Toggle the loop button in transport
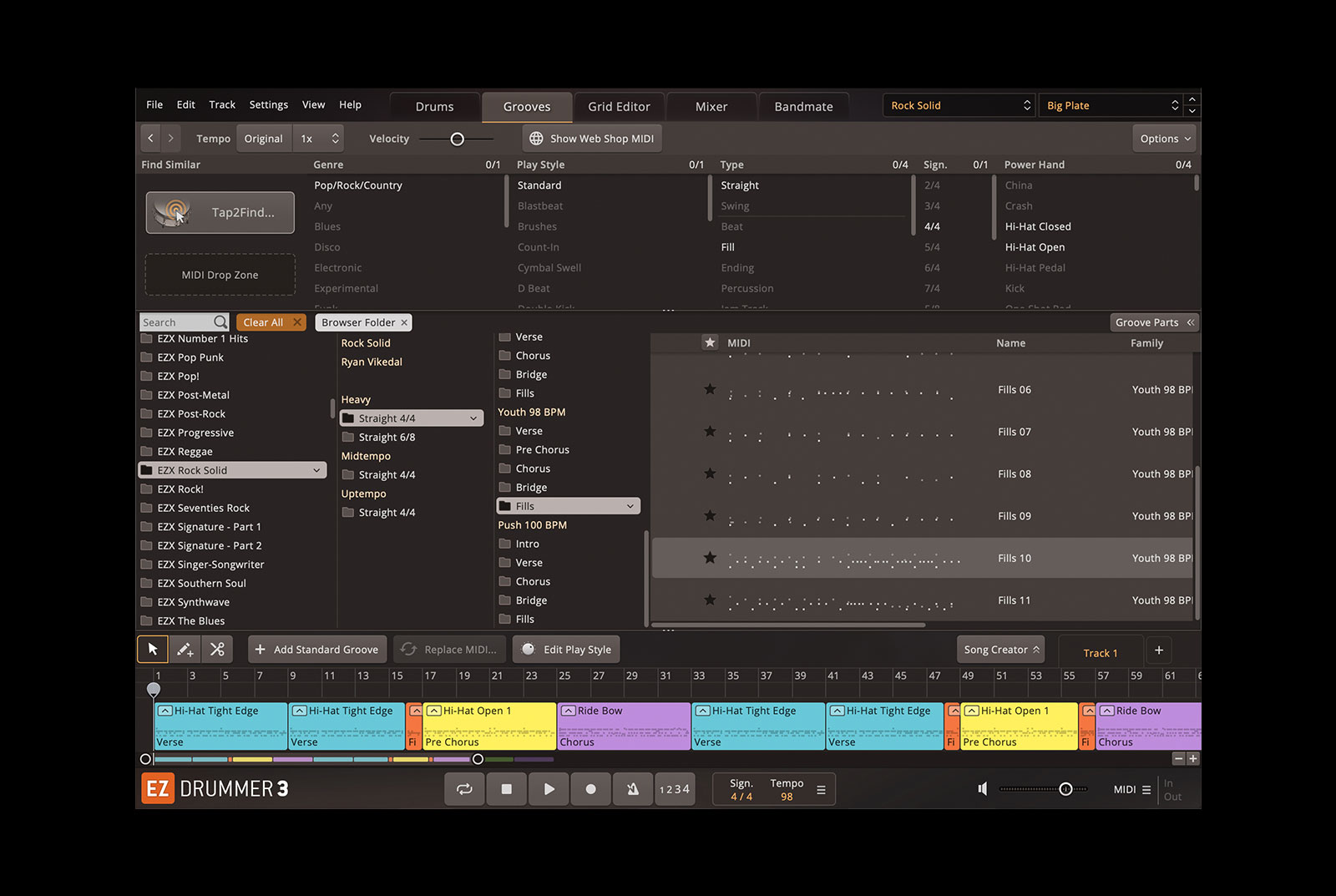The width and height of the screenshot is (1336, 896). click(x=464, y=789)
